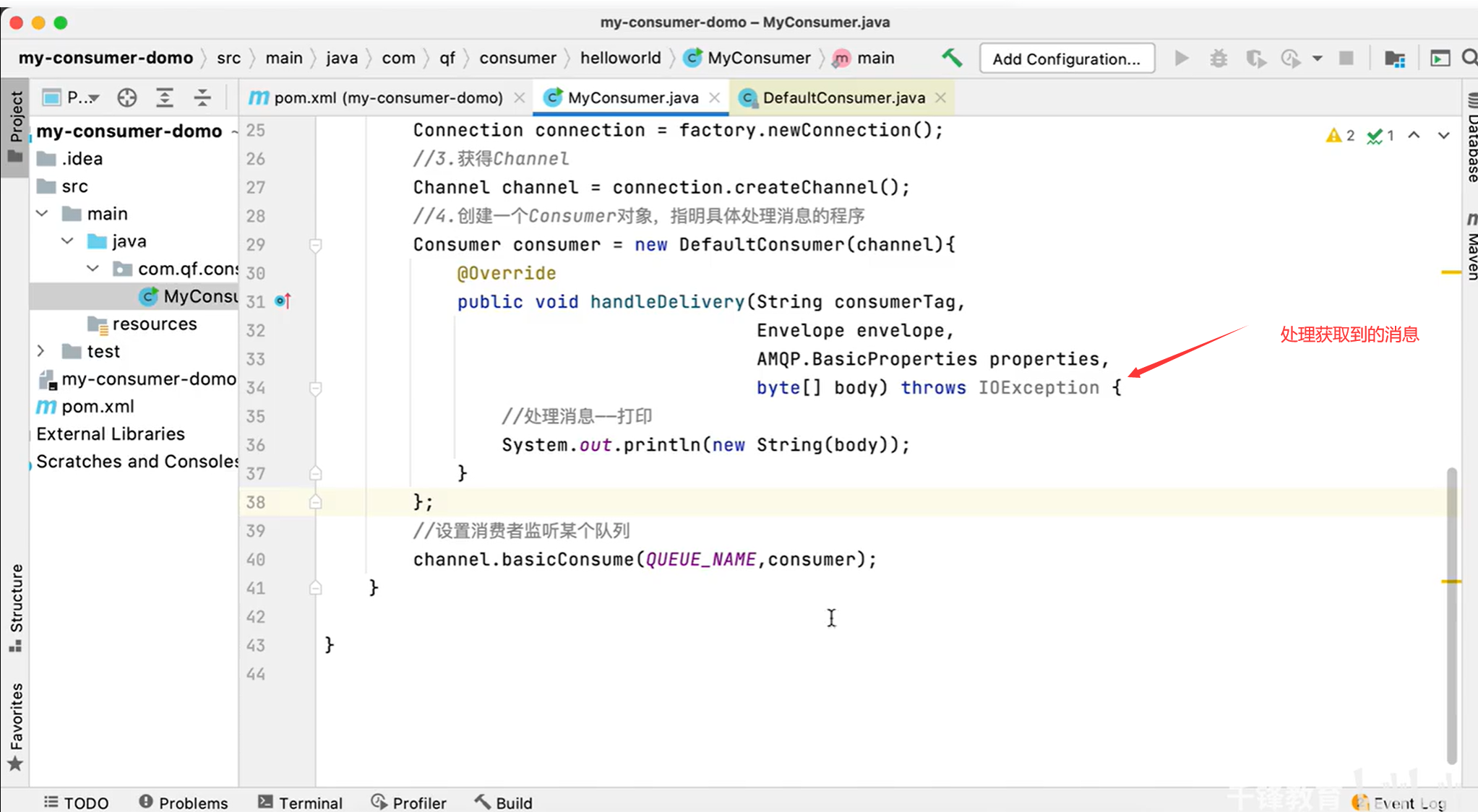The width and height of the screenshot is (1478, 812).
Task: Click the Add Configuration button
Action: [x=1066, y=59]
